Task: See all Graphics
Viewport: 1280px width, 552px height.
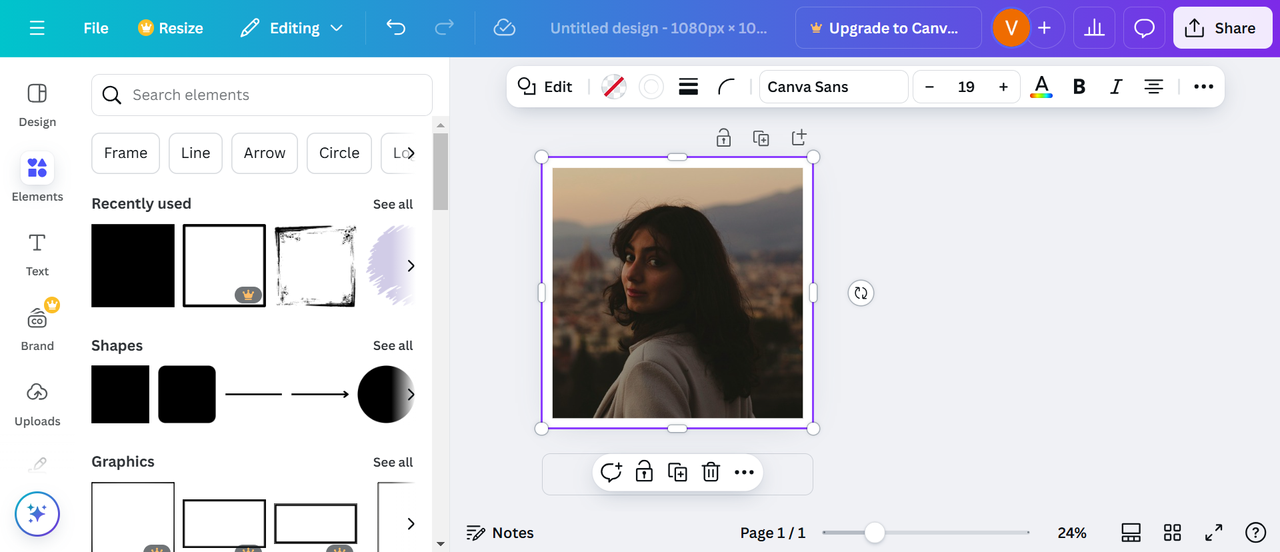Action: 393,462
